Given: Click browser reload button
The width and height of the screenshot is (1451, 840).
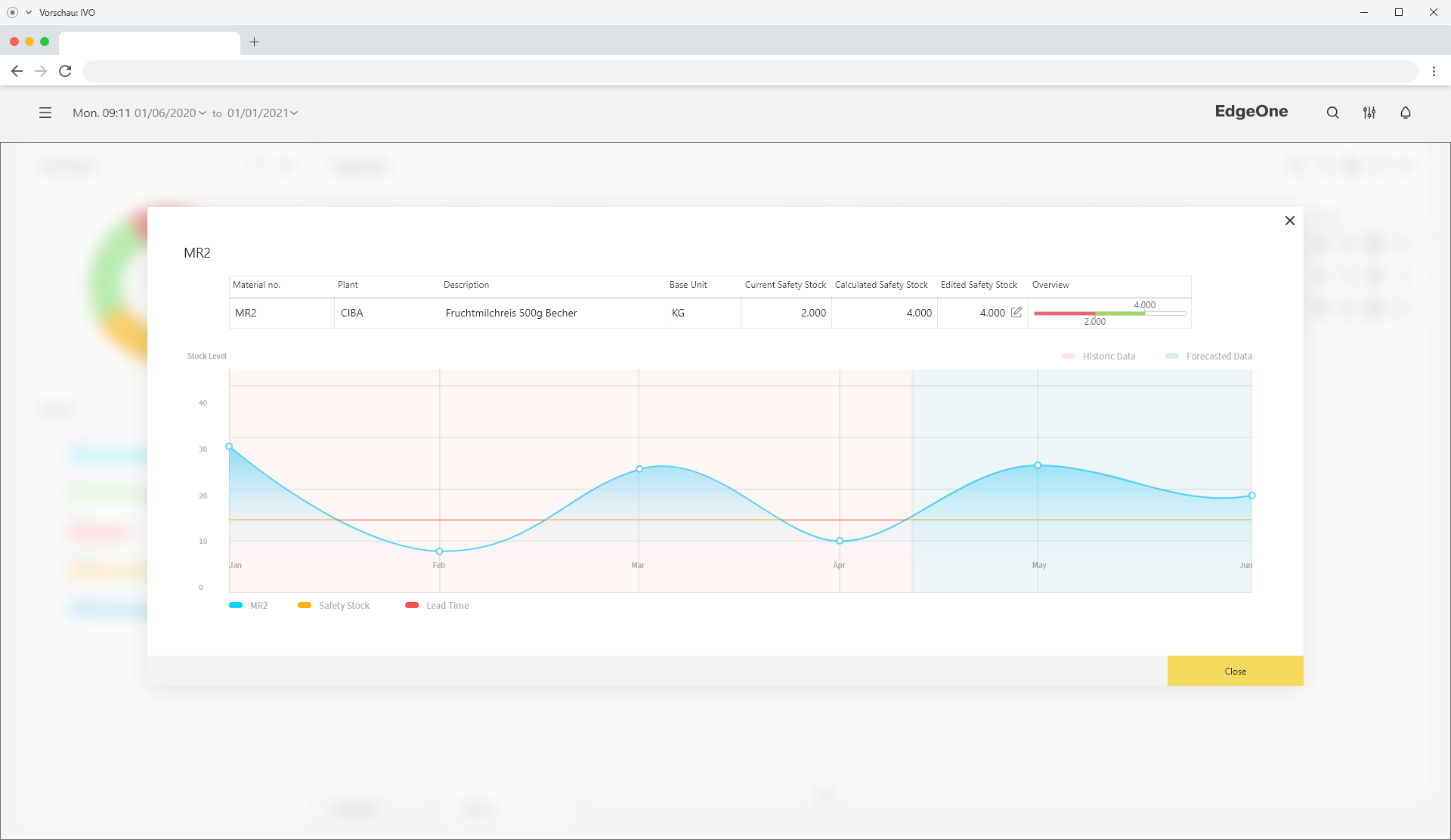Looking at the screenshot, I should [x=65, y=71].
